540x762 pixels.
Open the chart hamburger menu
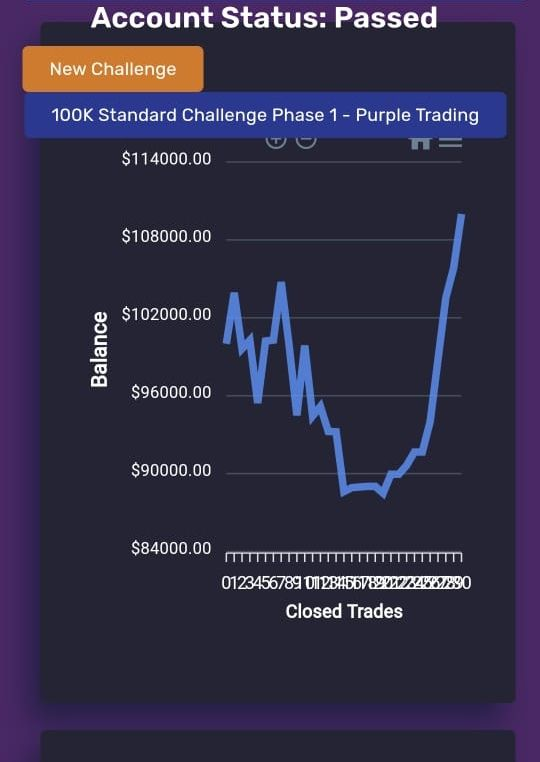click(x=450, y=143)
